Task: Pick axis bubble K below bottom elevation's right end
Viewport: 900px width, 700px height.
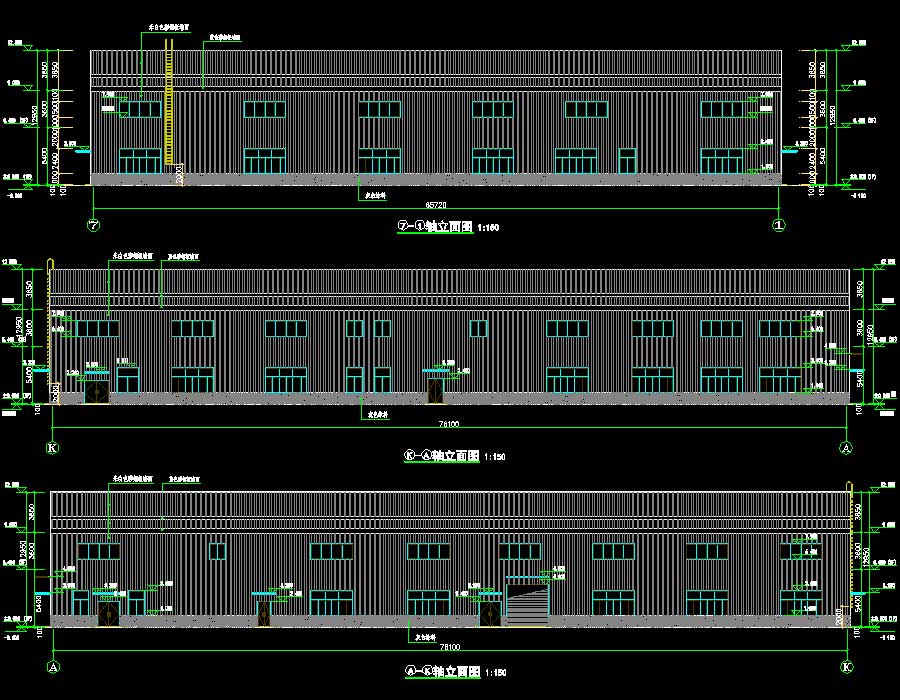Action: point(848,666)
